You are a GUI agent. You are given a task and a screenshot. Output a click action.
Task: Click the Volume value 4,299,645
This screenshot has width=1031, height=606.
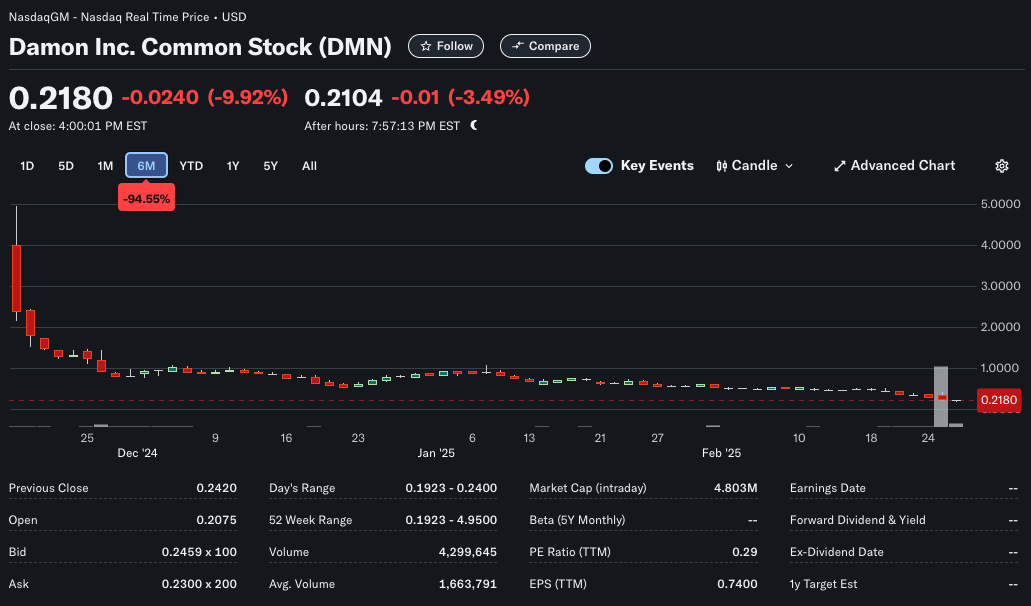click(x=468, y=552)
